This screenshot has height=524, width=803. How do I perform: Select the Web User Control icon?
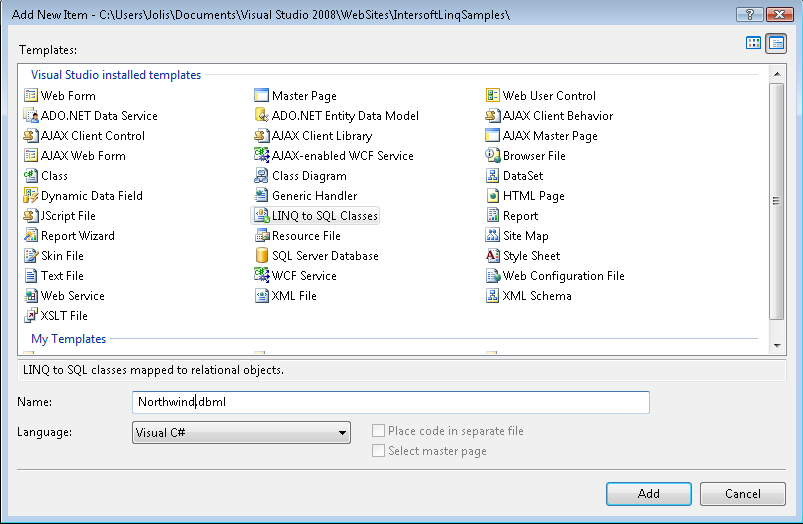(x=493, y=95)
